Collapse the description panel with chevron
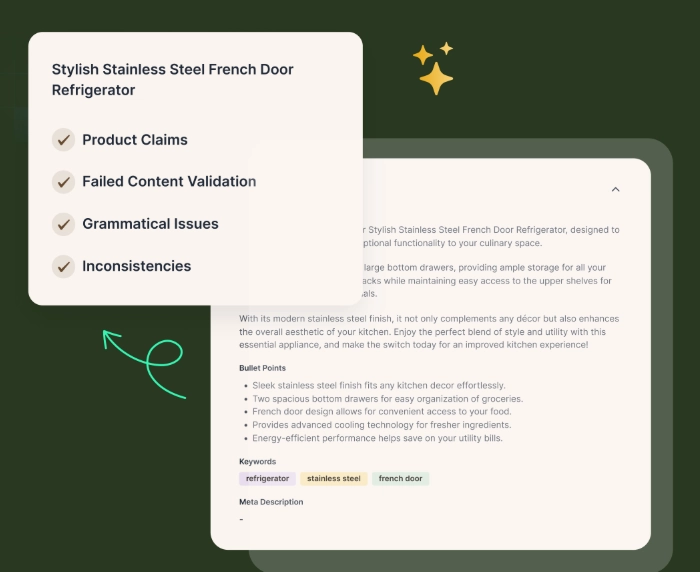 [x=615, y=189]
